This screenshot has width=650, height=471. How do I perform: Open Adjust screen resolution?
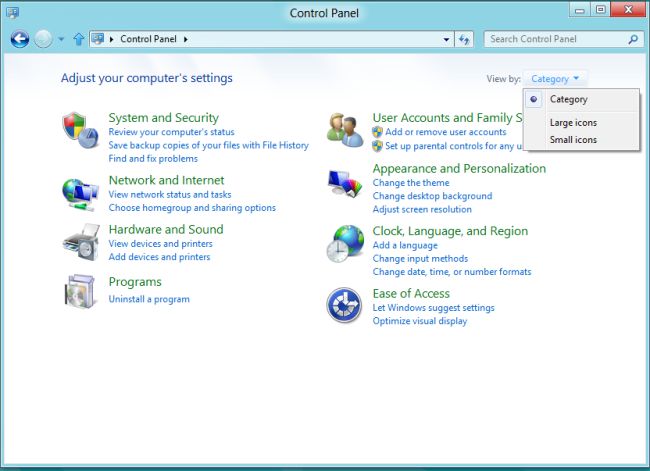[422, 209]
